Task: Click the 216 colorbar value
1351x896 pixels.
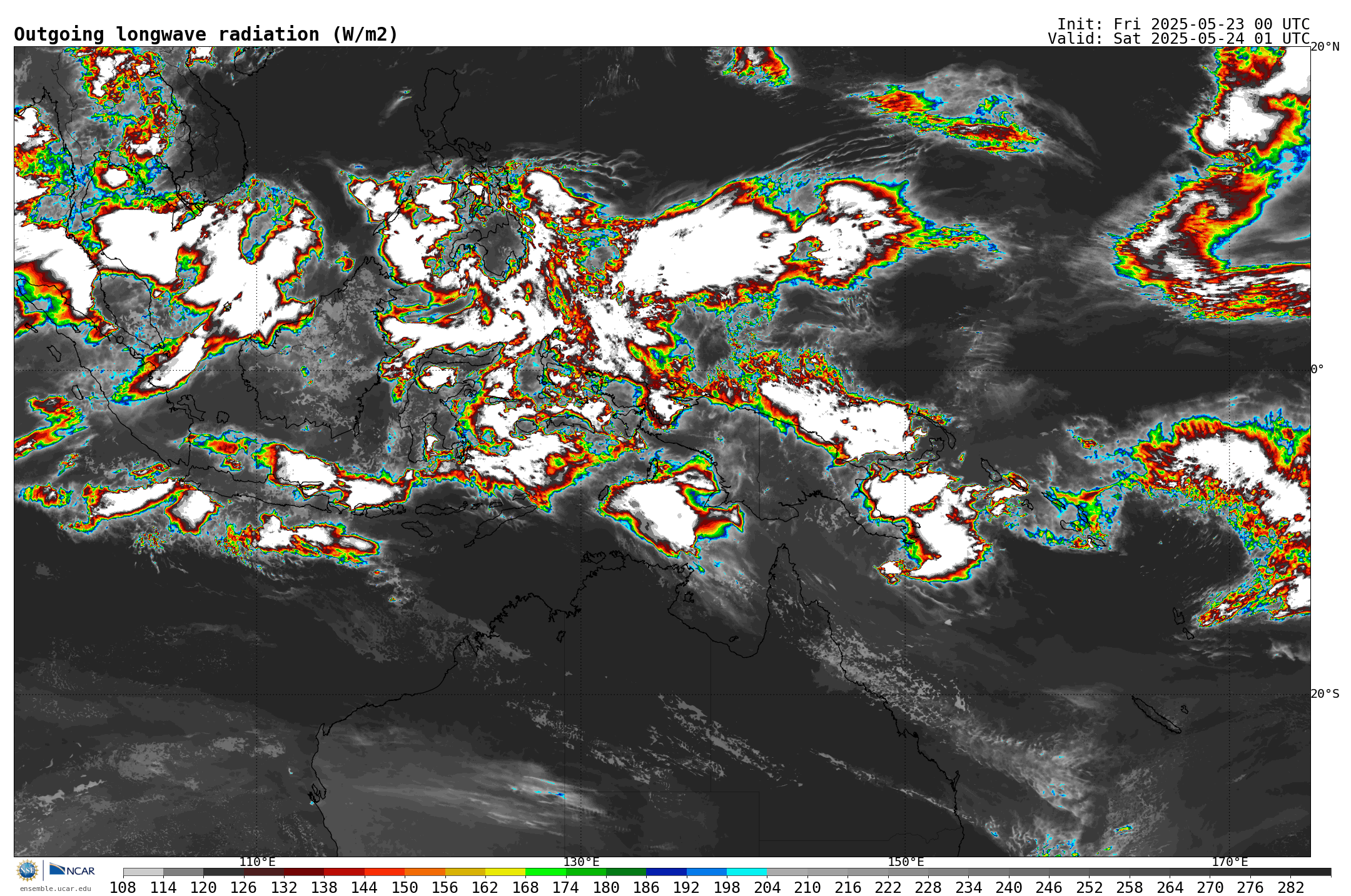Action: click(848, 887)
